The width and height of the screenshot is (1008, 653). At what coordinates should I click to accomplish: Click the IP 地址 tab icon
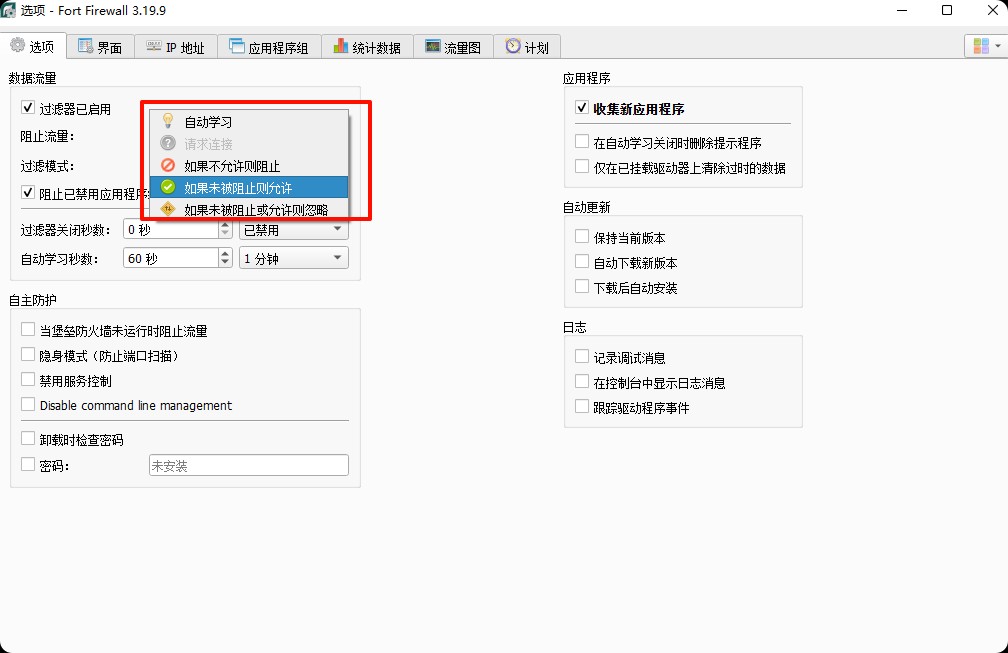[x=156, y=45]
